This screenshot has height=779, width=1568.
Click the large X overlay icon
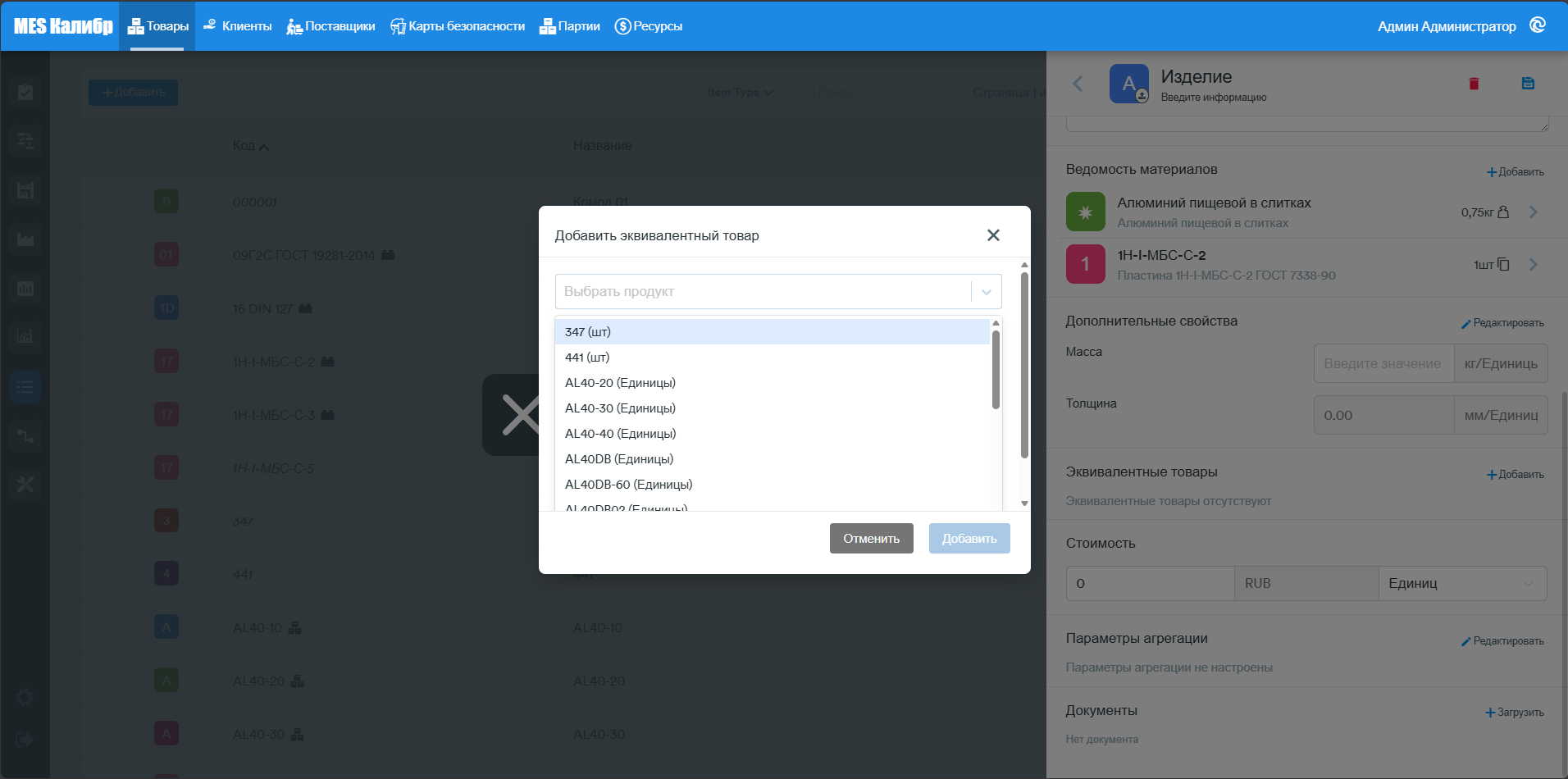(x=521, y=414)
